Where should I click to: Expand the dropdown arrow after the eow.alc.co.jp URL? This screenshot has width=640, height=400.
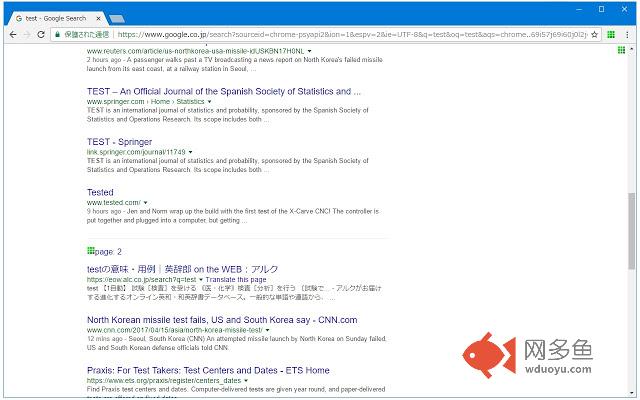(x=201, y=280)
